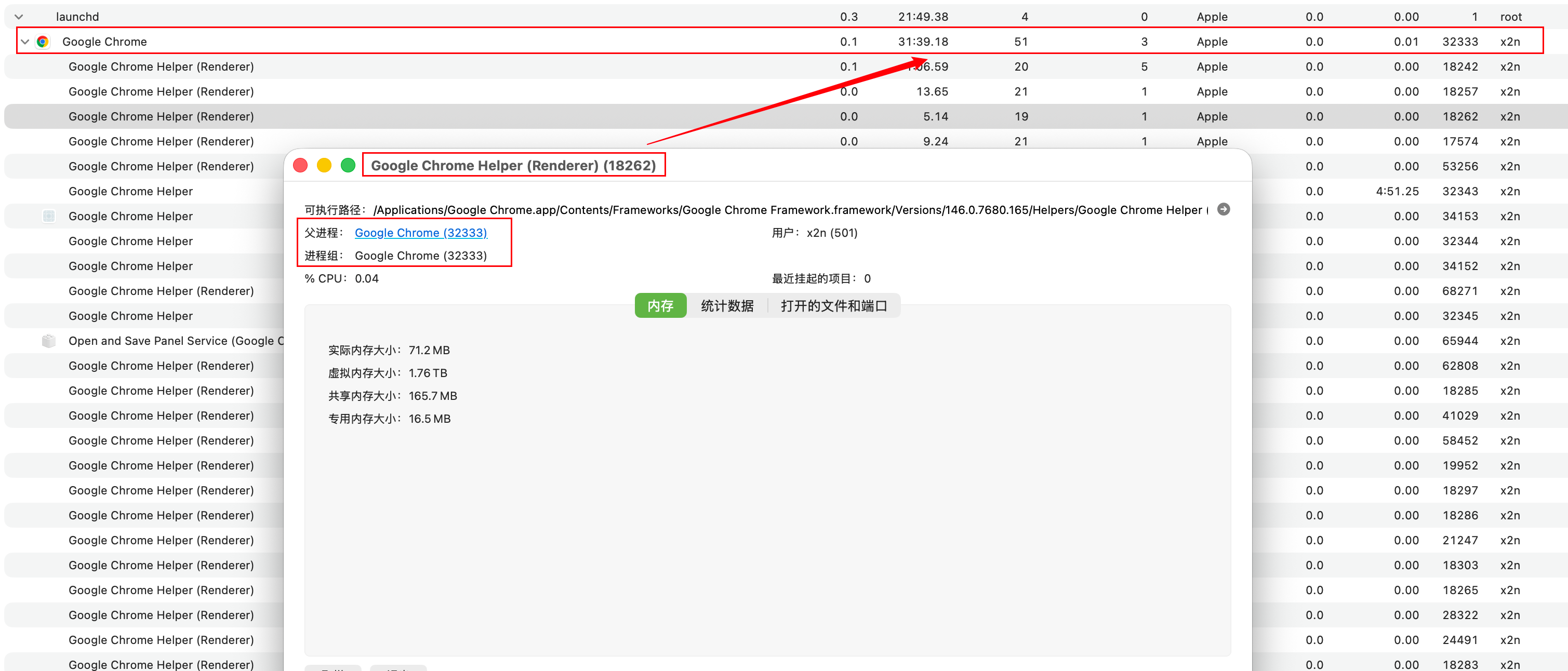The image size is (1568, 671).
Task: Click CPU time 31:39.18
Action: pos(923,42)
